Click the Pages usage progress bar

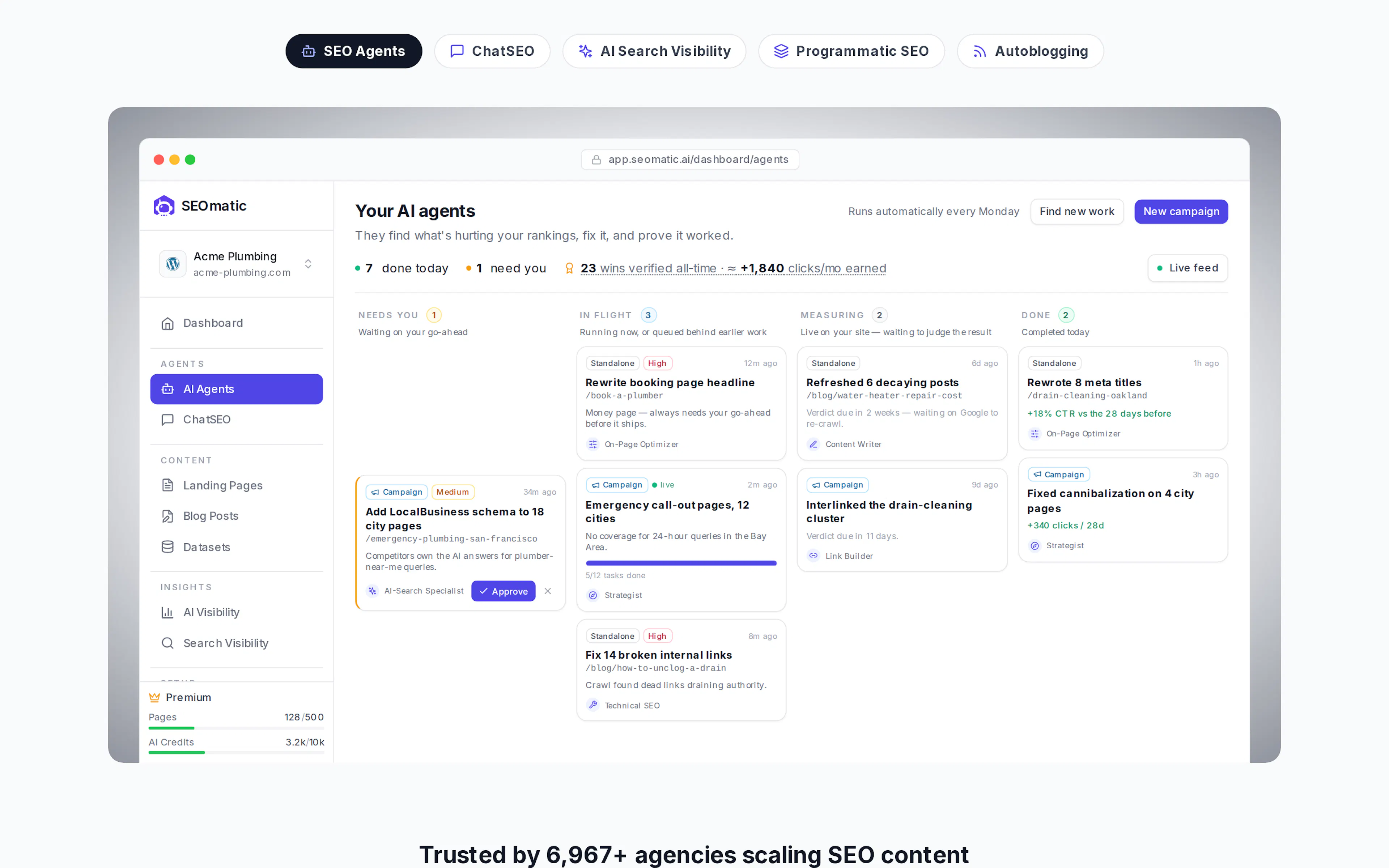click(x=236, y=728)
